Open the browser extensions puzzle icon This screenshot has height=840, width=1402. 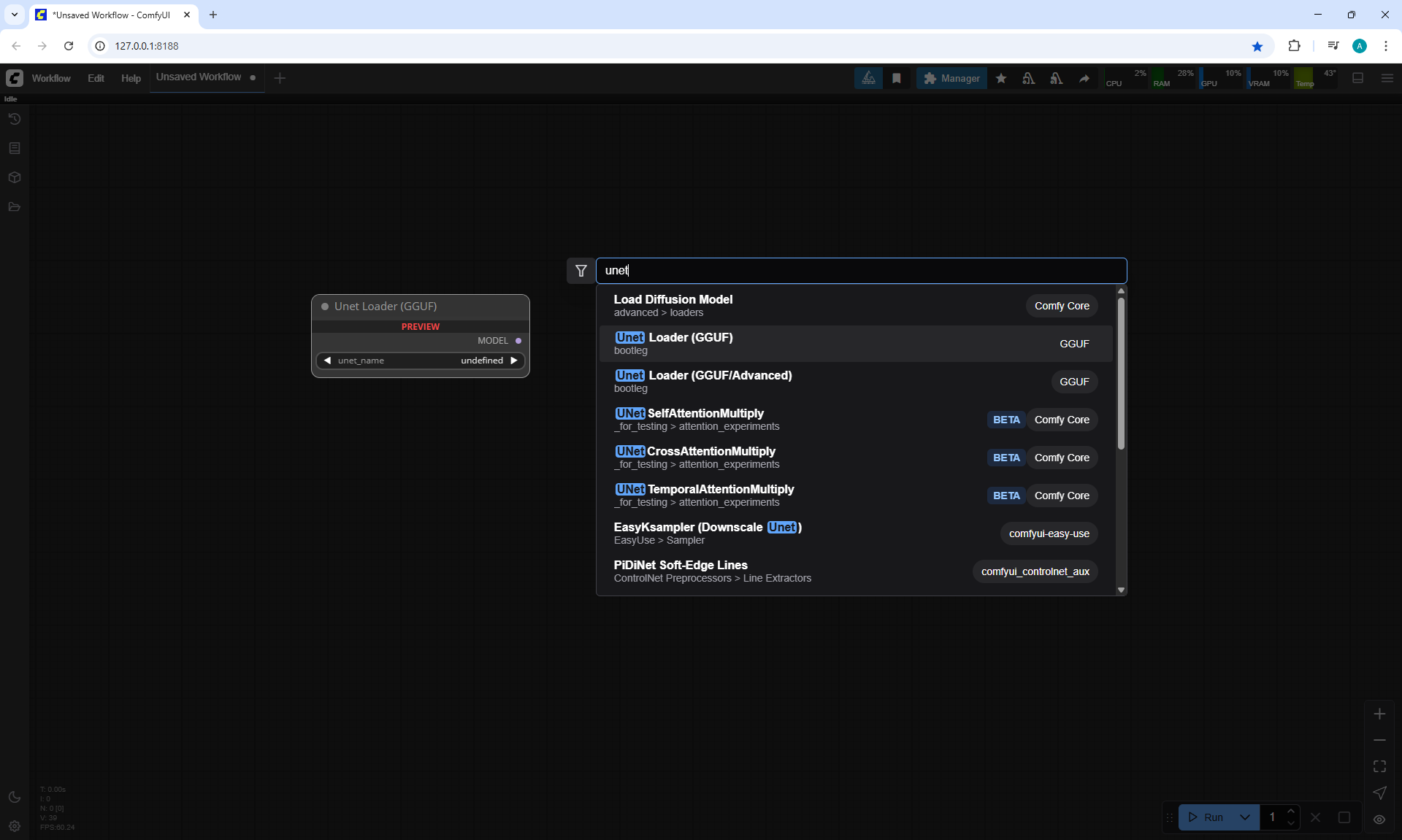point(1294,46)
